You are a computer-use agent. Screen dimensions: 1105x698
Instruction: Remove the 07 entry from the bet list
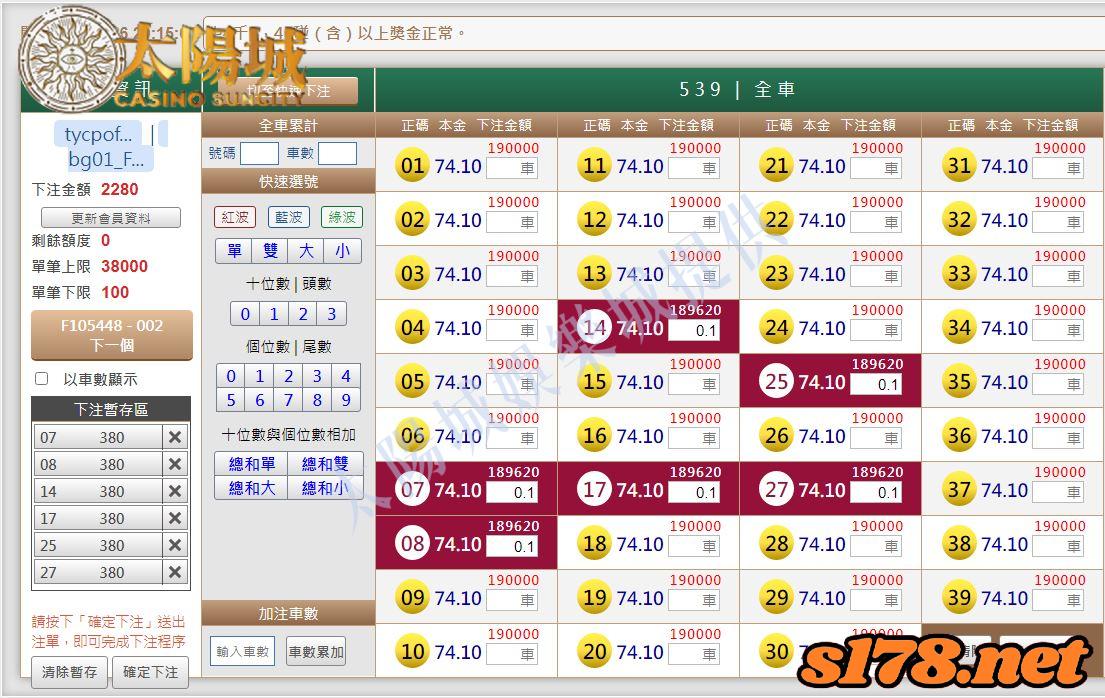pos(175,437)
